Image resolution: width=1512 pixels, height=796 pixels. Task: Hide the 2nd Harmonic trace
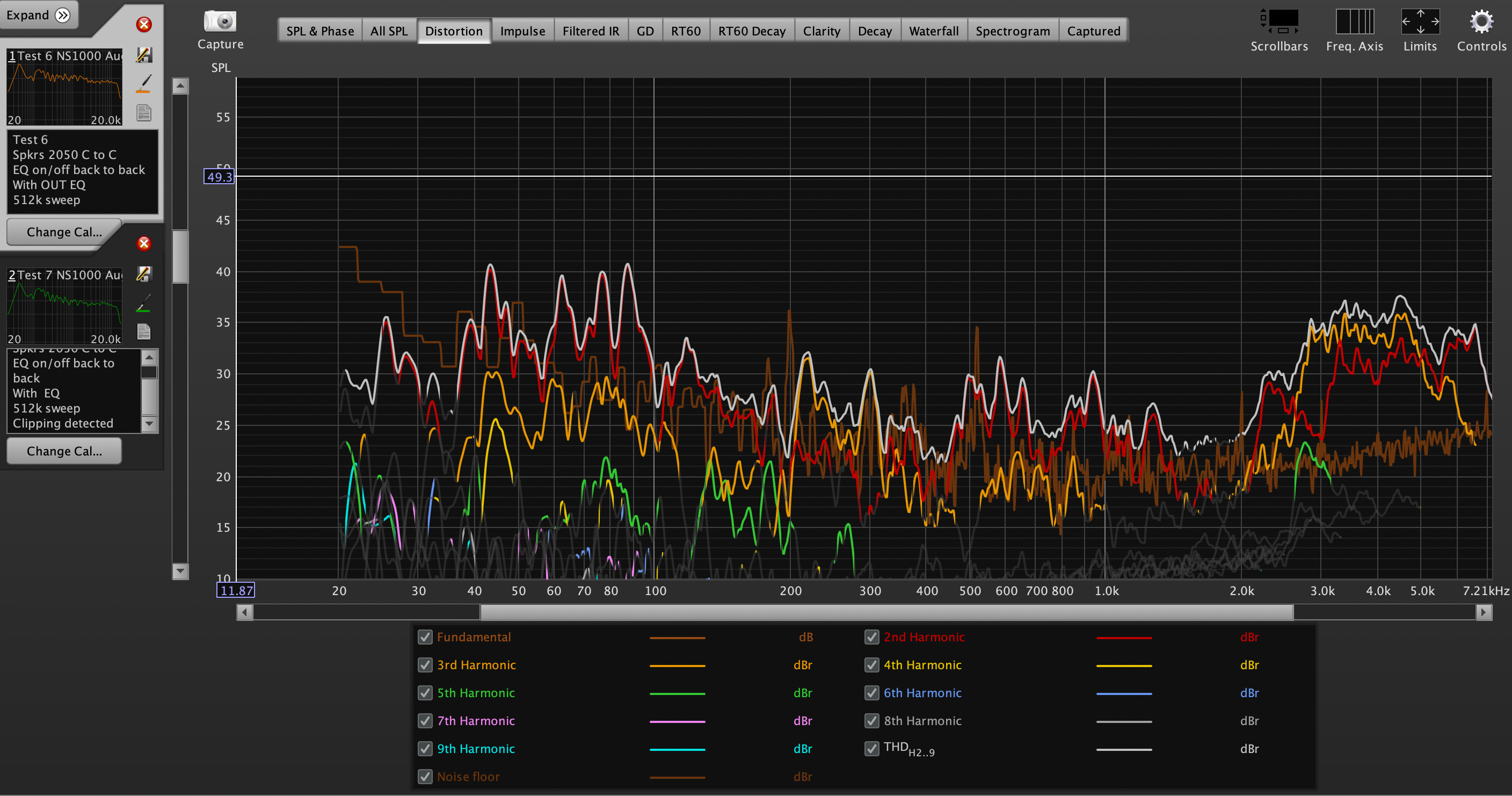pos(871,637)
